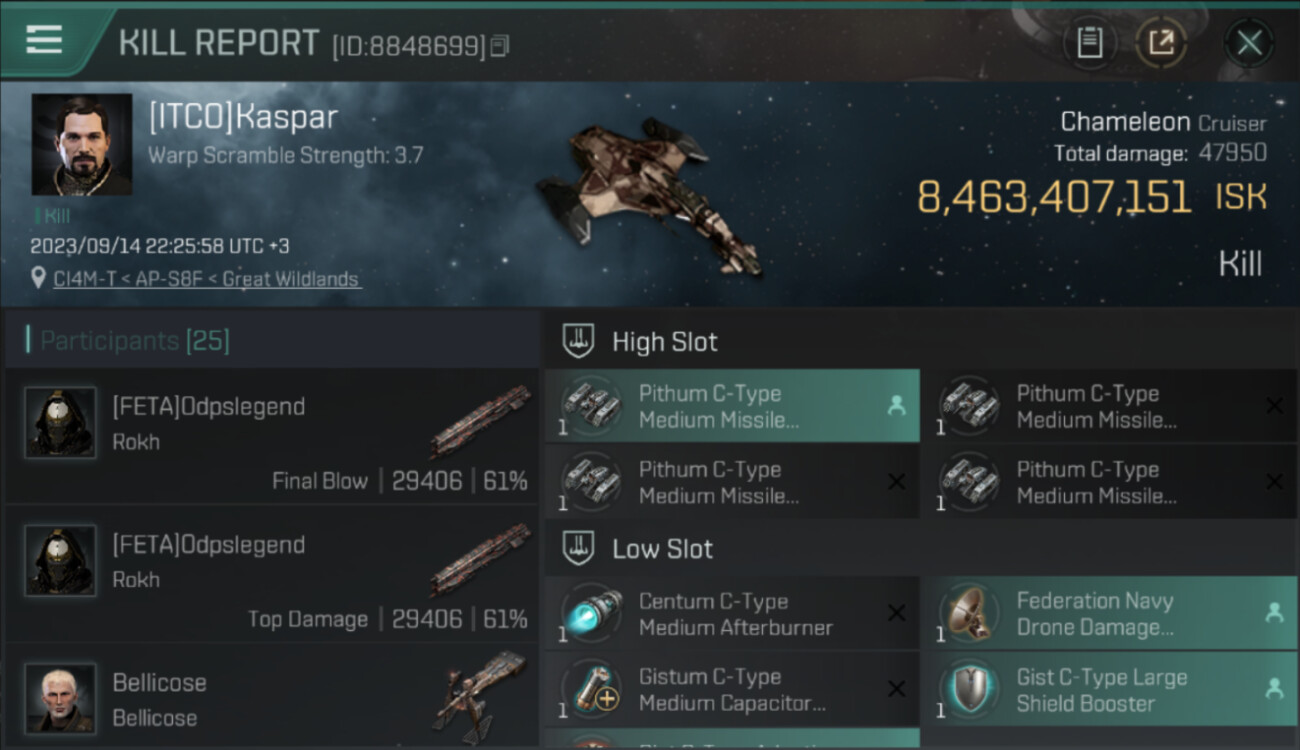Click the High Slot section icon
The height and width of the screenshot is (750, 1300).
[x=578, y=341]
